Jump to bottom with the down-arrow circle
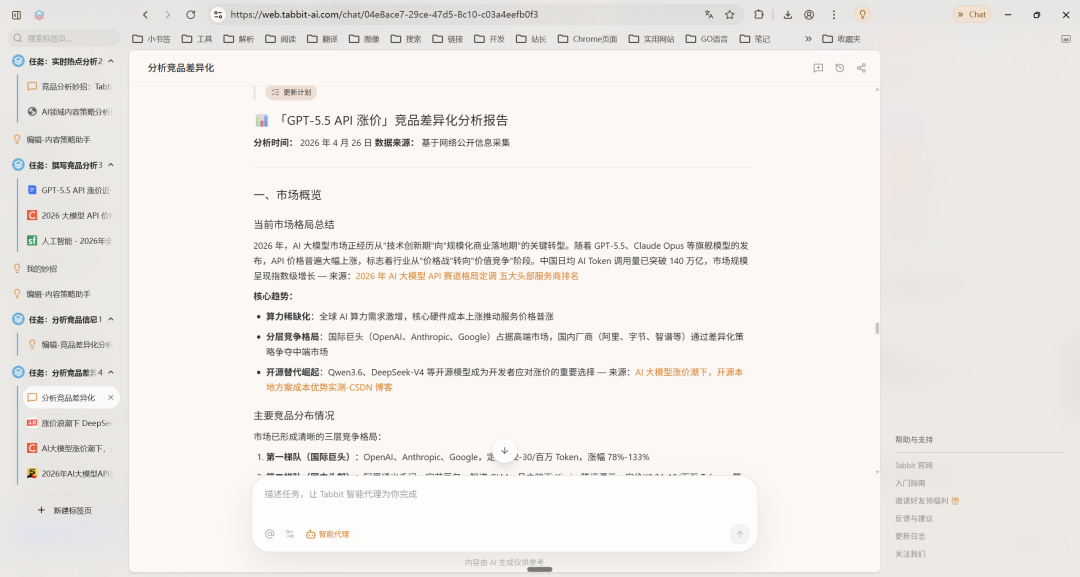1080x577 pixels. pos(504,451)
